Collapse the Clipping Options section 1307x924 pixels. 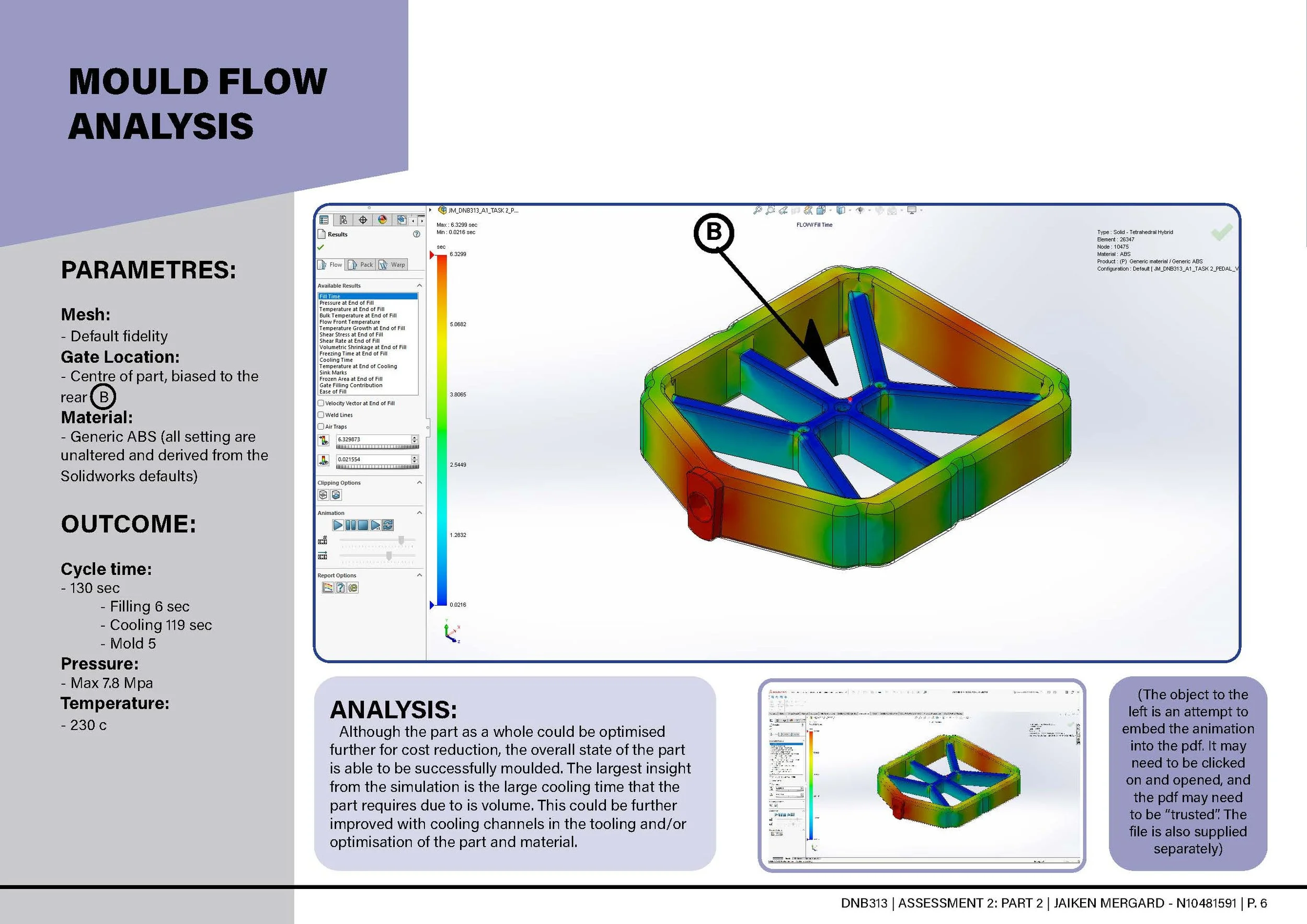tap(419, 482)
